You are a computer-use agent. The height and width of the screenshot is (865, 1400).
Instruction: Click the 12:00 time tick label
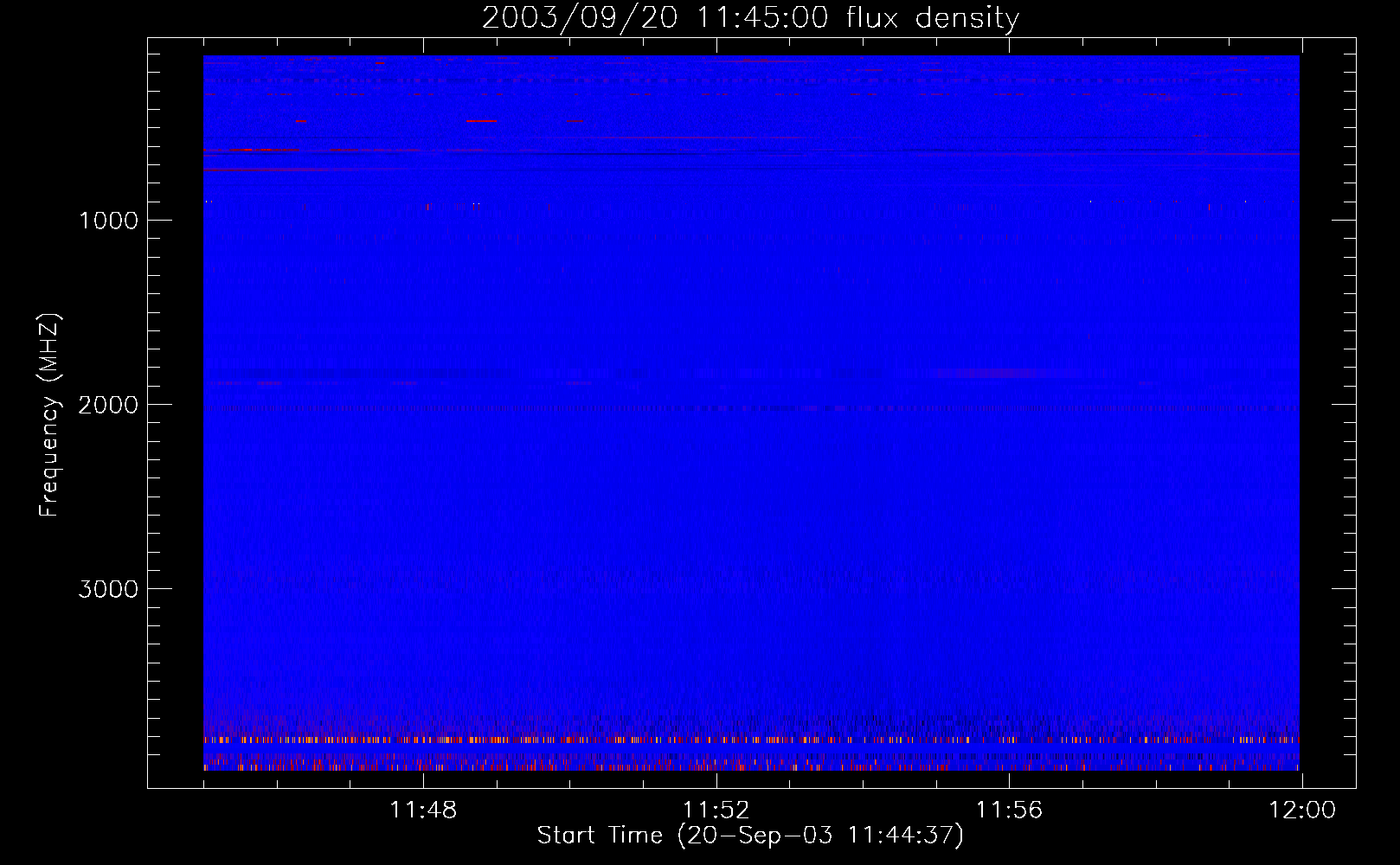1302,811
